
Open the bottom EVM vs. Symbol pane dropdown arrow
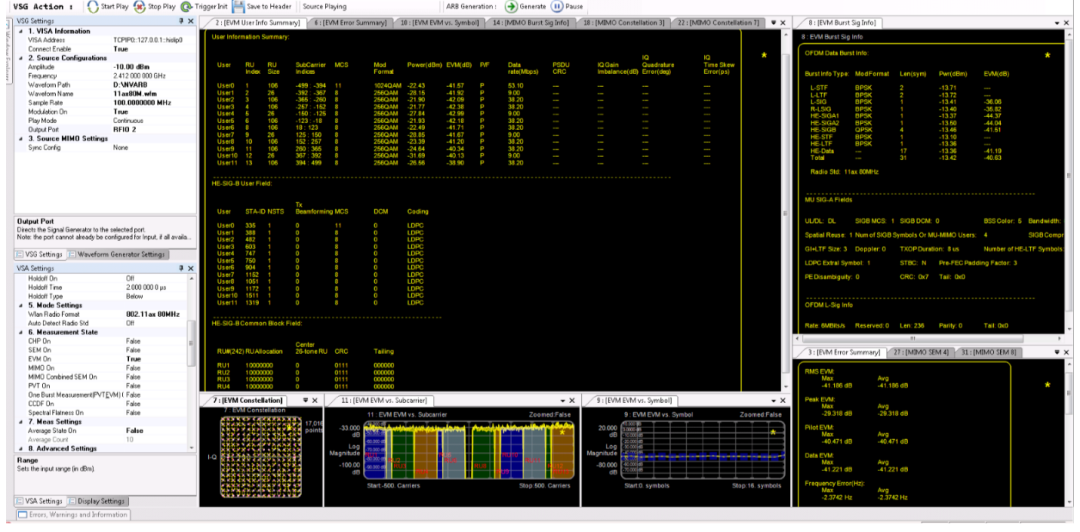click(x=772, y=400)
